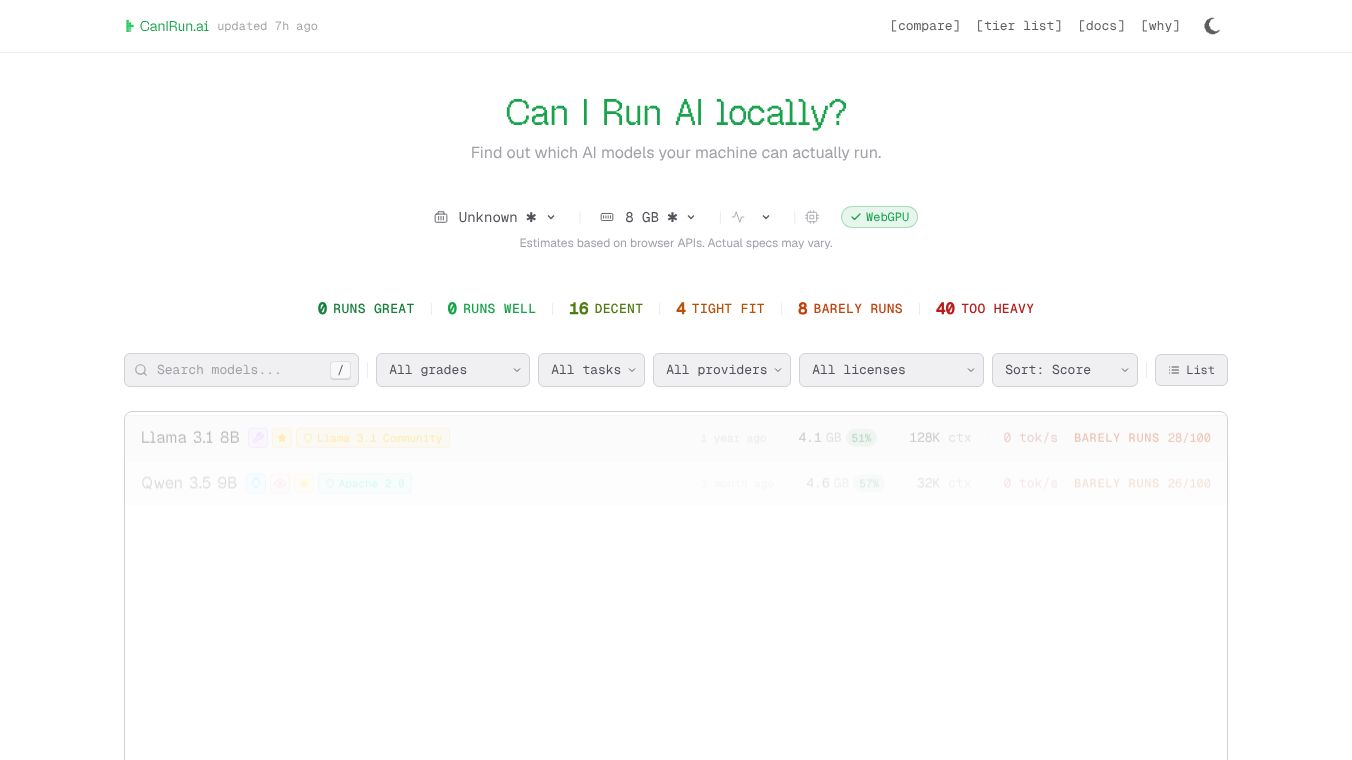Image resolution: width=1352 pixels, height=760 pixels.
Task: Click the CanIRun.ai logo icon
Action: (x=130, y=26)
